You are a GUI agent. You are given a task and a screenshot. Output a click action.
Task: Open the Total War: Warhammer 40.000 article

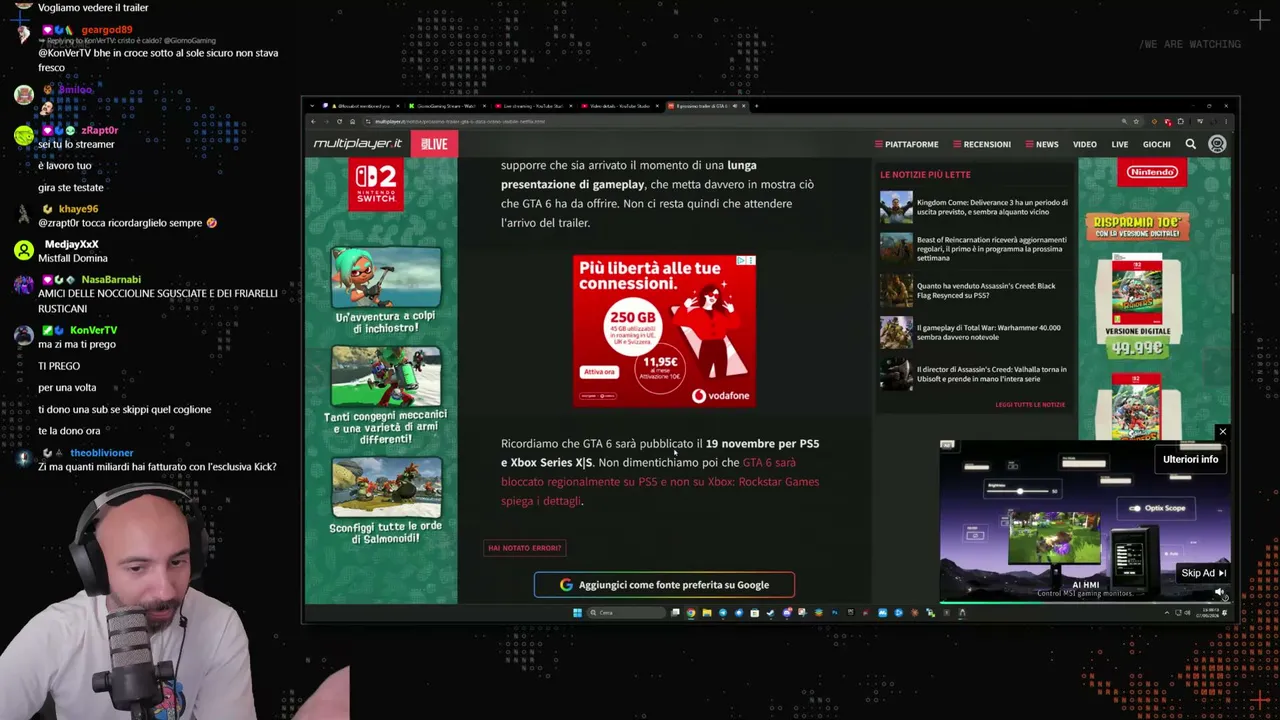click(x=989, y=332)
